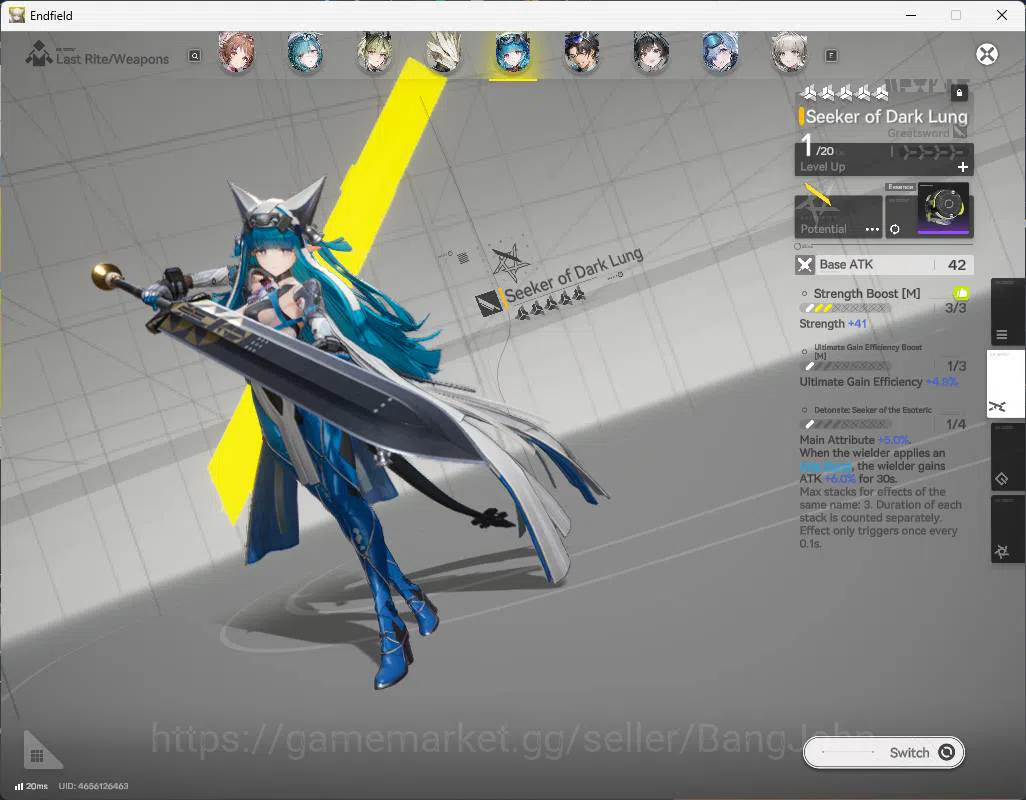1026x800 pixels.
Task: Click the grid menu icon bottom-left
Action: (x=37, y=756)
